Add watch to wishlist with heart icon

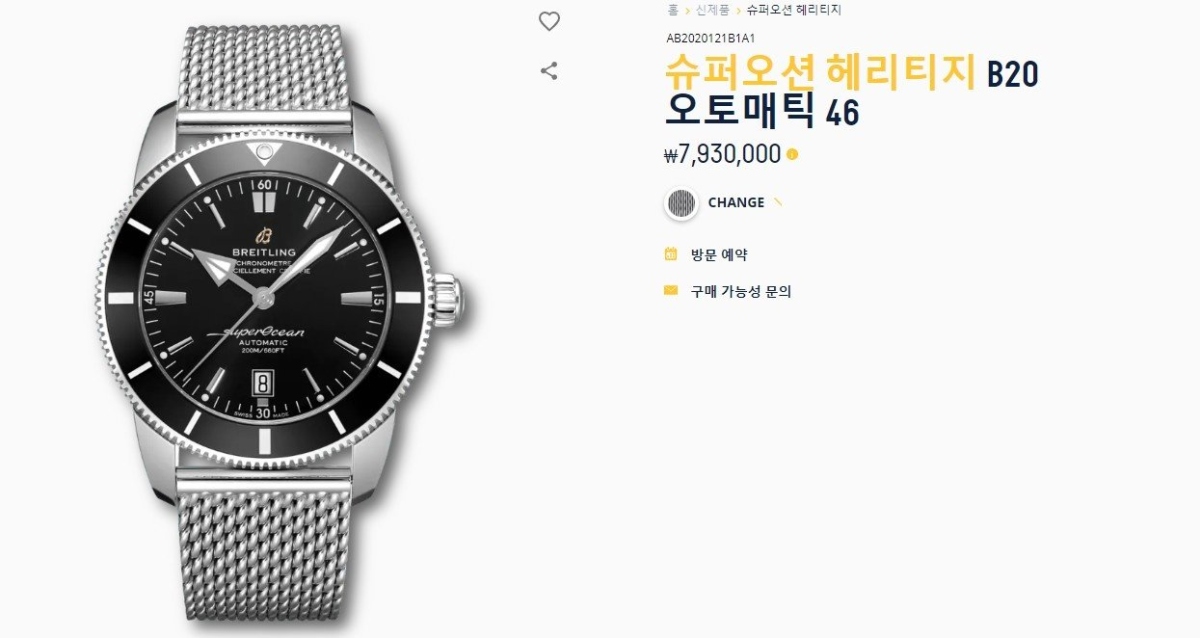pyautogui.click(x=549, y=21)
